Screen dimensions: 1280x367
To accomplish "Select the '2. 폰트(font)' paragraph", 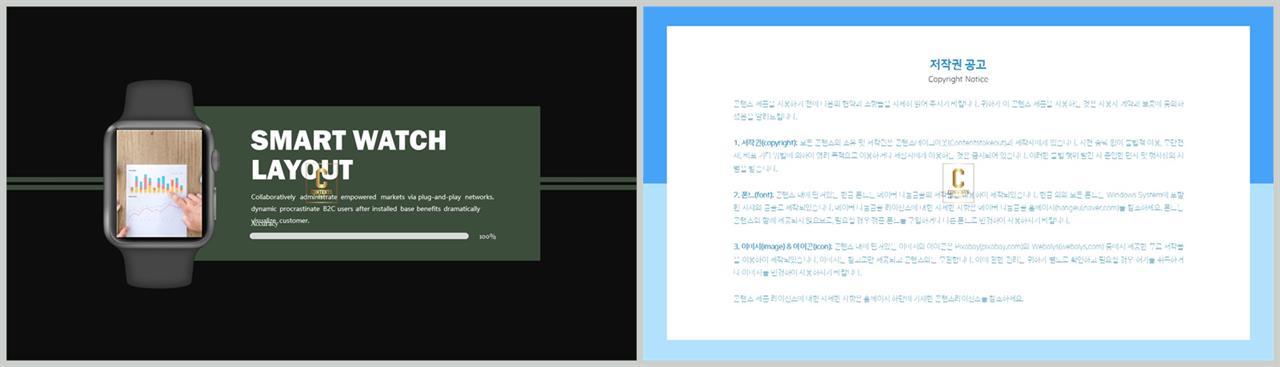I will pos(958,207).
